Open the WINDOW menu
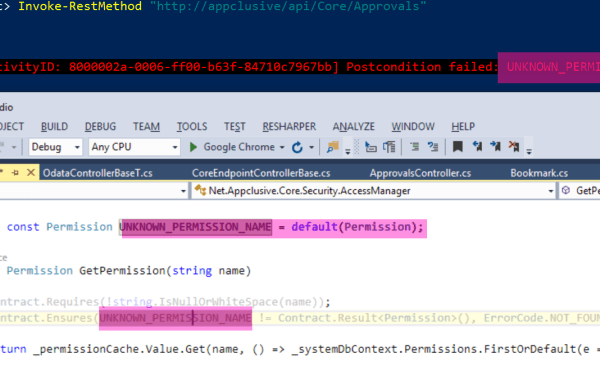Screen dimensions: 600x380 413,127
